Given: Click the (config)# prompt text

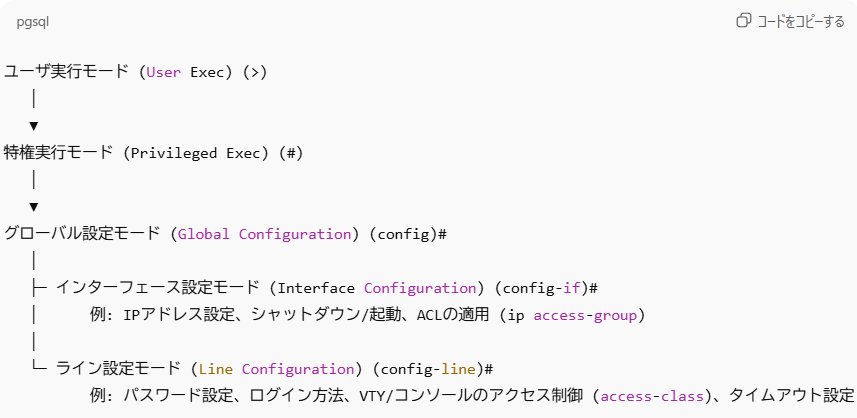Looking at the screenshot, I should pos(407,234).
